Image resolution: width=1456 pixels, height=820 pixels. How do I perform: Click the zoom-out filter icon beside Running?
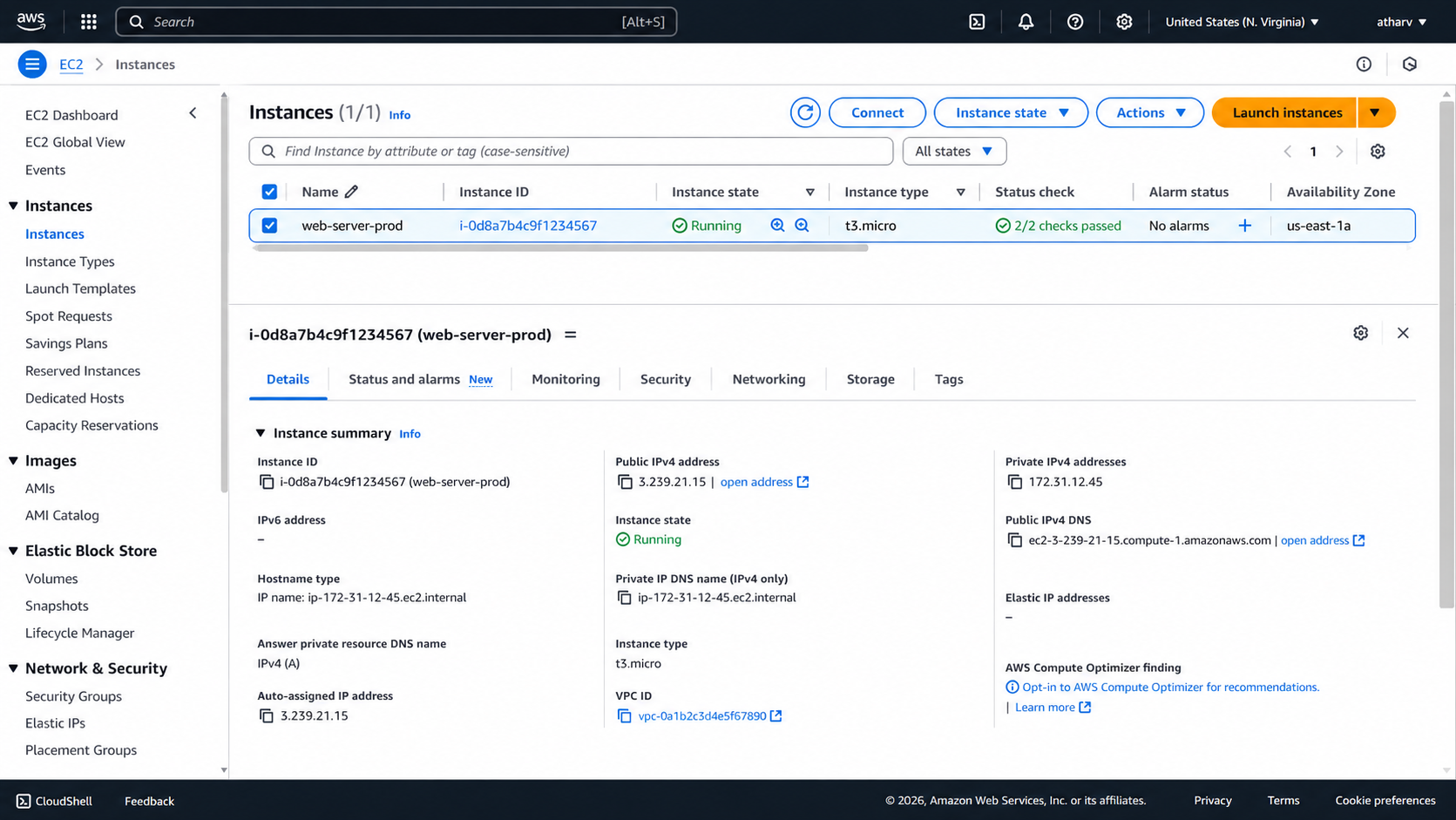(x=802, y=225)
